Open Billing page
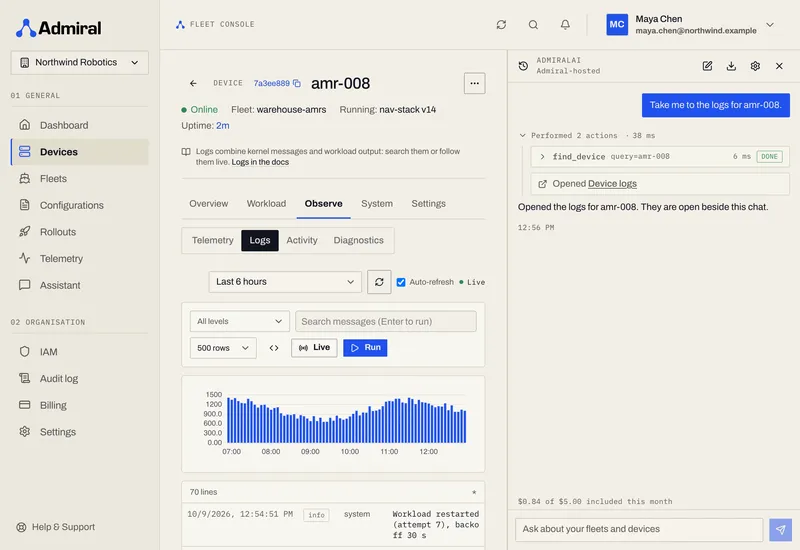Viewport: 800px width, 550px height. [x=80, y=405]
